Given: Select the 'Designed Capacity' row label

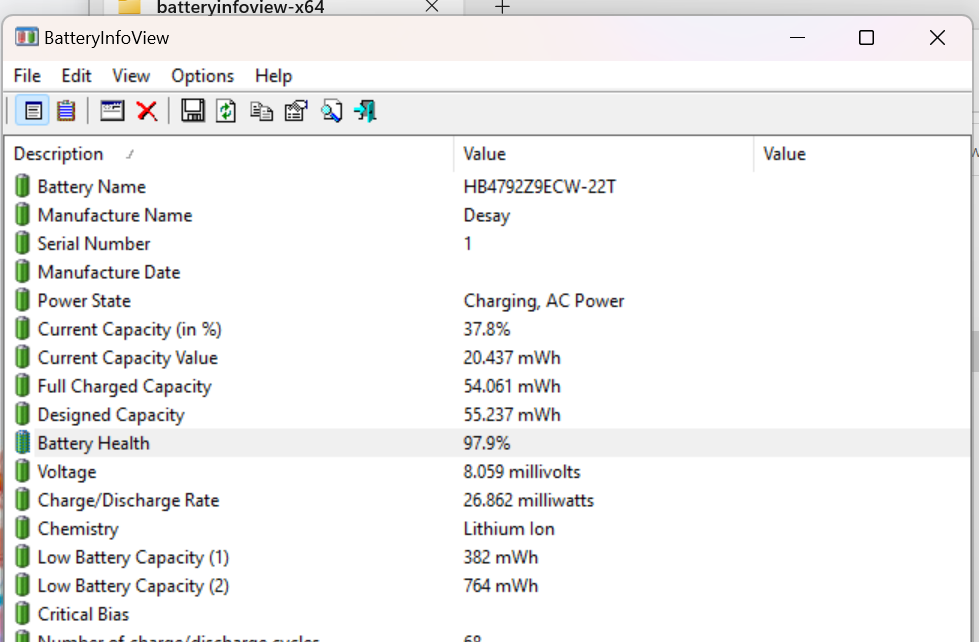Looking at the screenshot, I should click(x=111, y=415).
